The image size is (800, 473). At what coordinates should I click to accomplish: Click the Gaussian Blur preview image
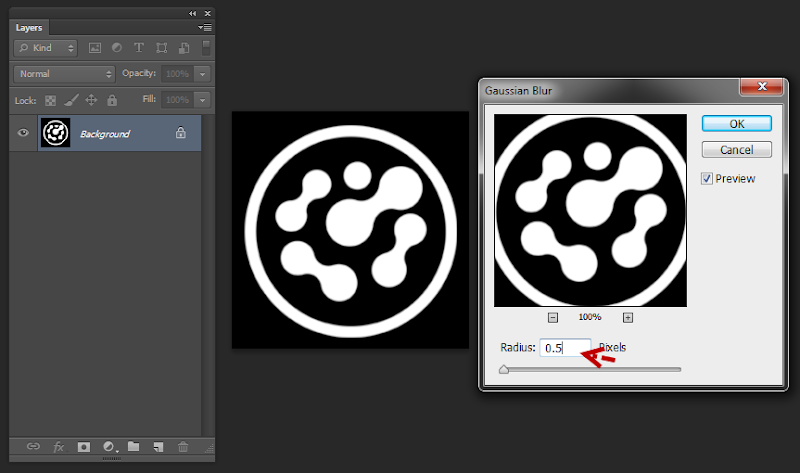(x=590, y=210)
